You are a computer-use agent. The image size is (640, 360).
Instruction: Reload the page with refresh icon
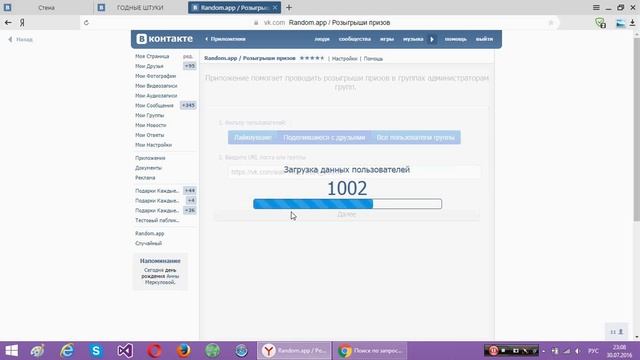pos(86,22)
